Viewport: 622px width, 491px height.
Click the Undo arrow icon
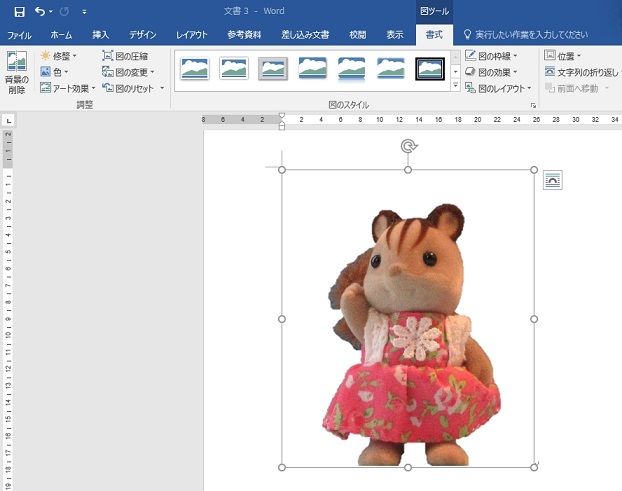click(x=39, y=12)
